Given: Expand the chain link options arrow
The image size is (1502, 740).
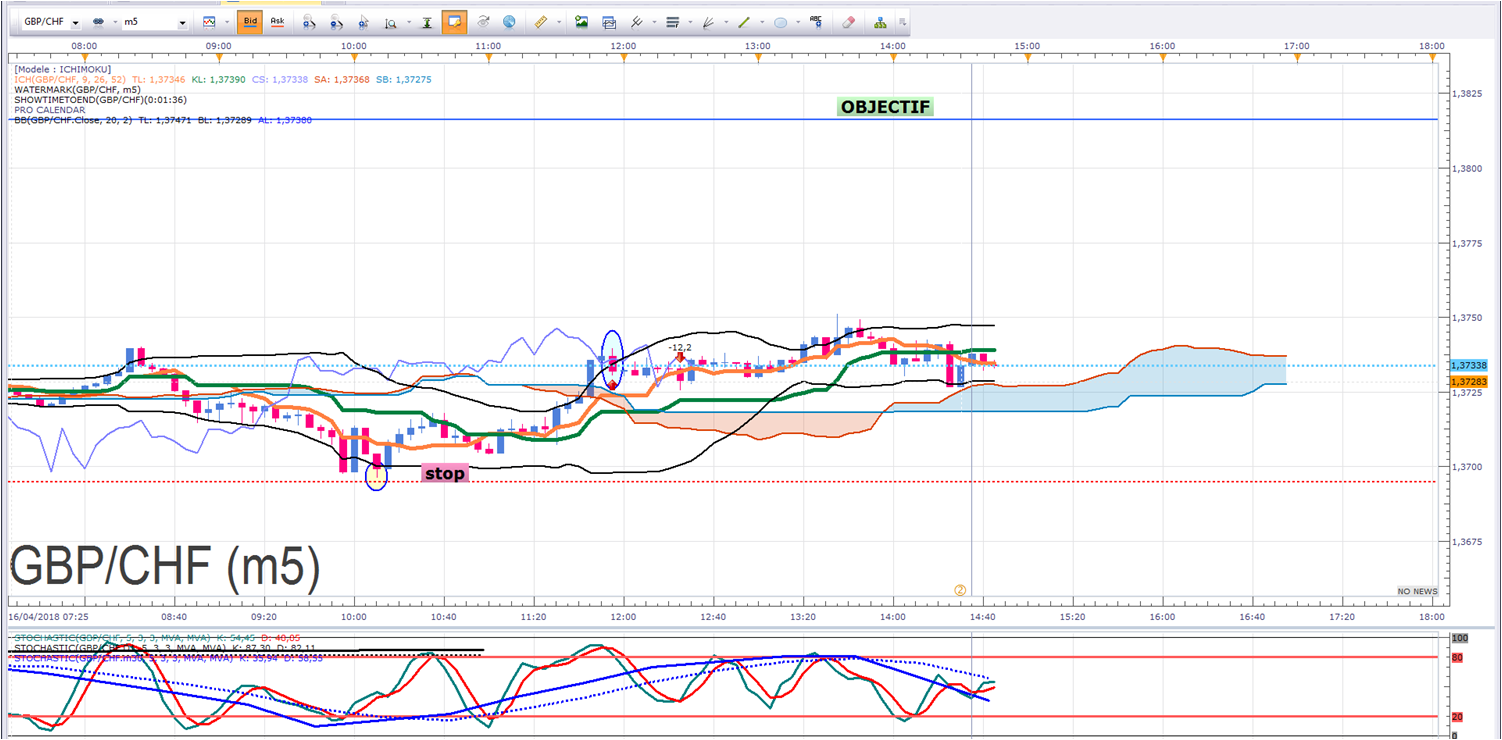Looking at the screenshot, I should point(113,22).
